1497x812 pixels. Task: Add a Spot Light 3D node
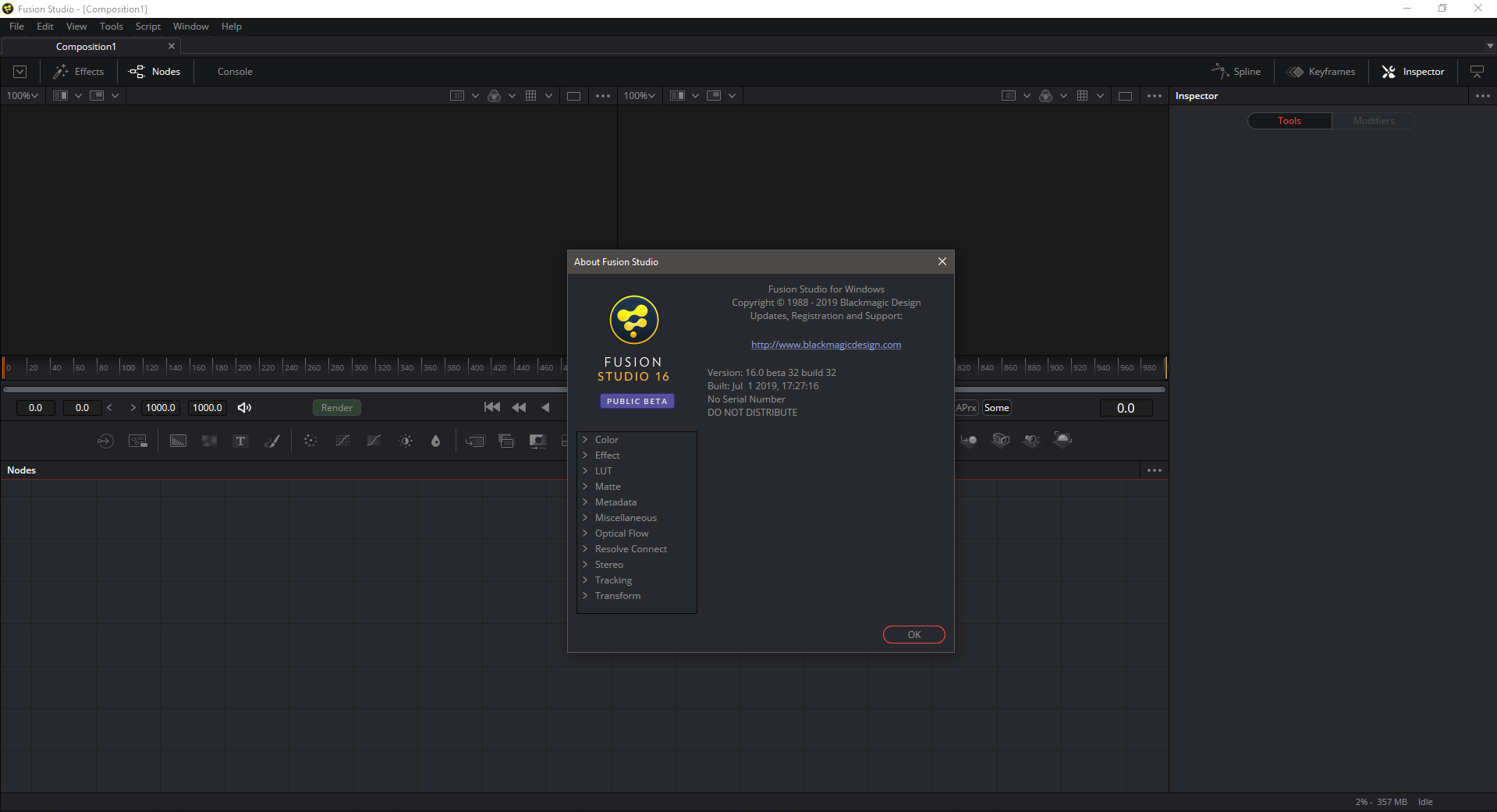[1031, 440]
